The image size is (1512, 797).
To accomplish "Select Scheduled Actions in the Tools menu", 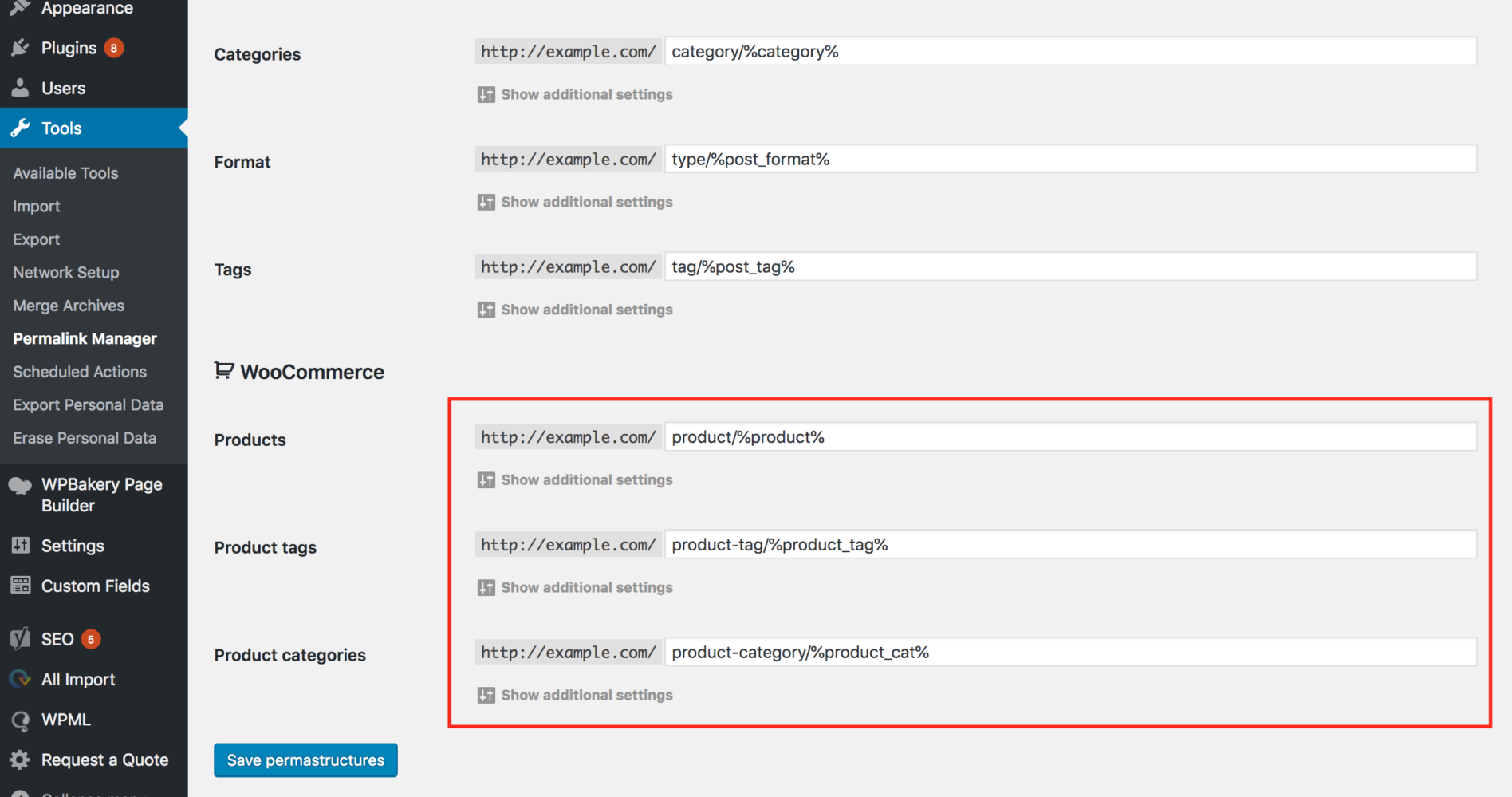I will point(80,371).
